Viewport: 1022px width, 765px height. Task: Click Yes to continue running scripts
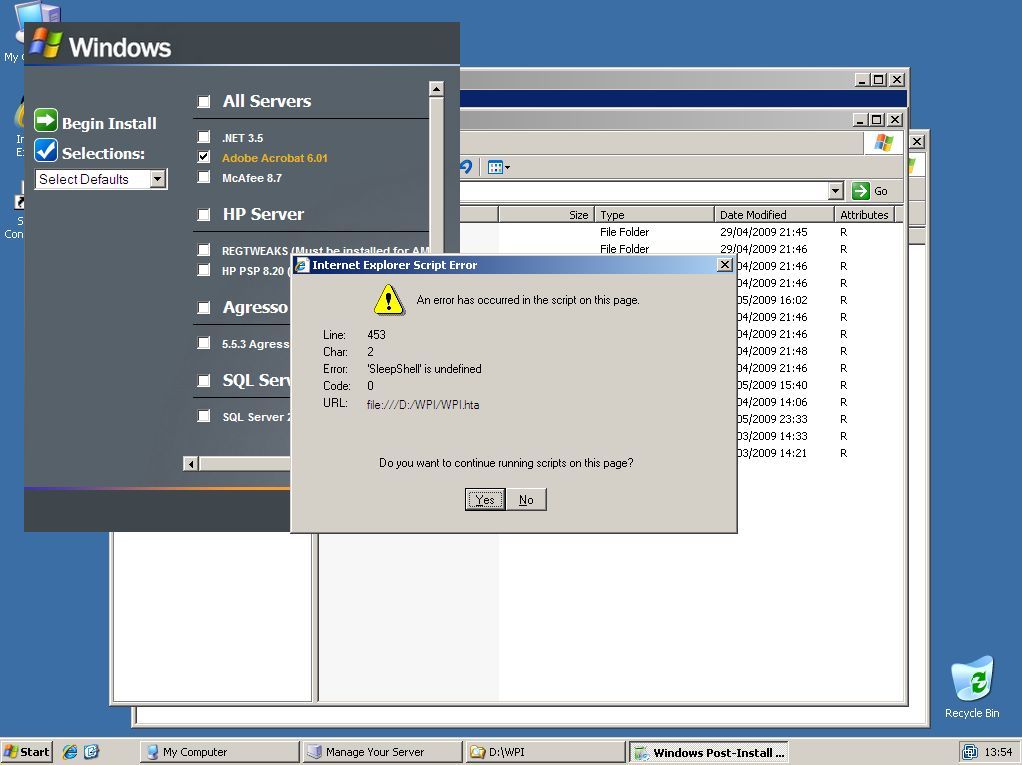pos(485,500)
